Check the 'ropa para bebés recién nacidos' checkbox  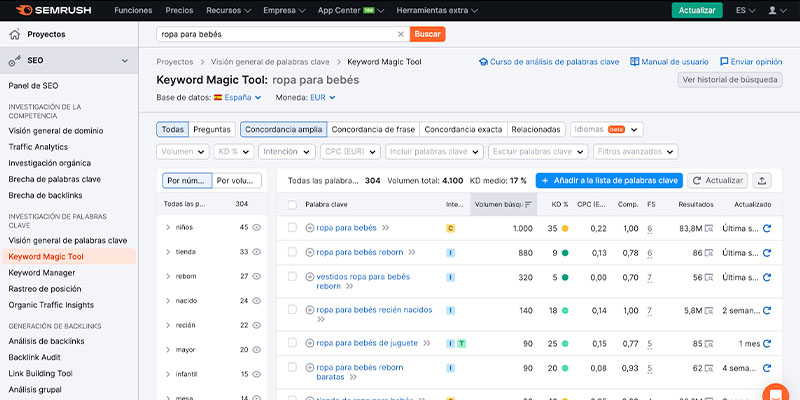tap(292, 310)
